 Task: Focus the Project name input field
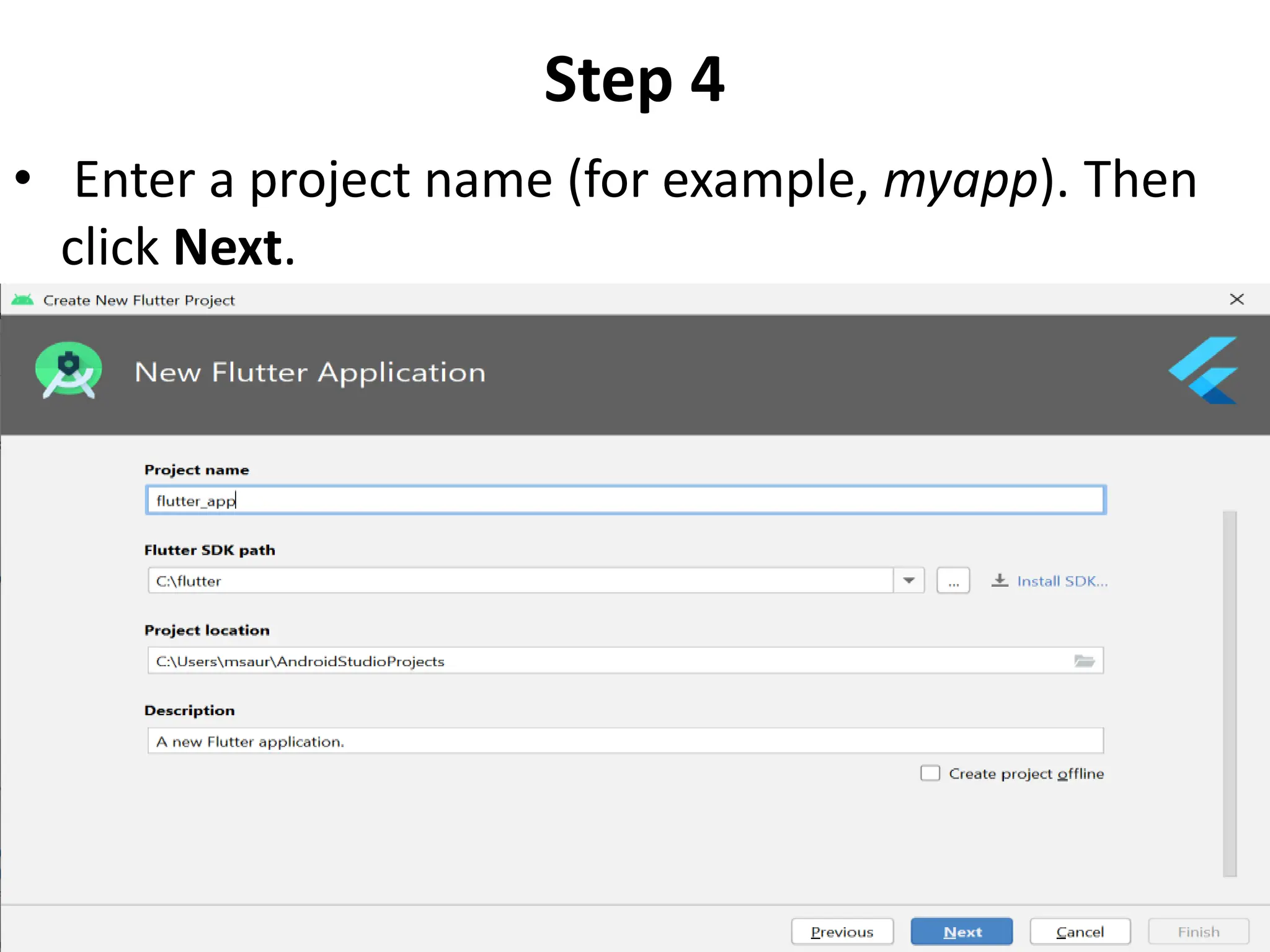click(x=626, y=500)
